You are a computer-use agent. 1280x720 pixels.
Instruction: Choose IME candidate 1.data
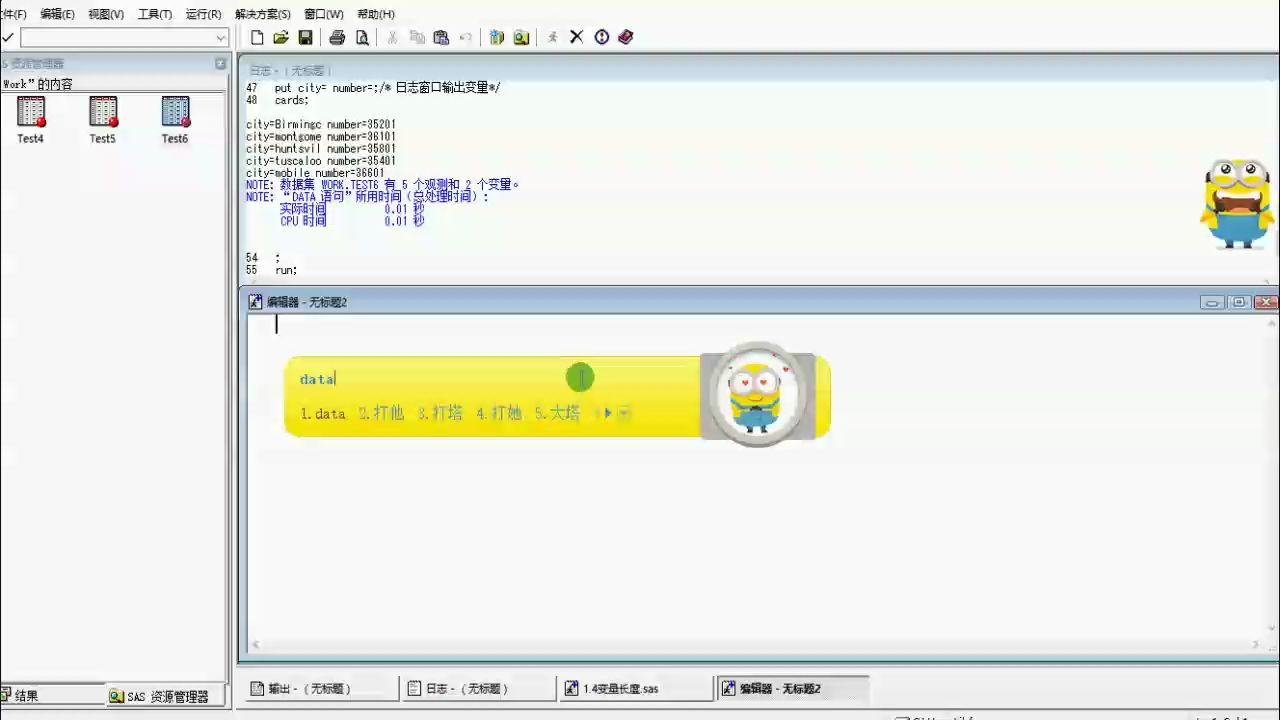(323, 413)
